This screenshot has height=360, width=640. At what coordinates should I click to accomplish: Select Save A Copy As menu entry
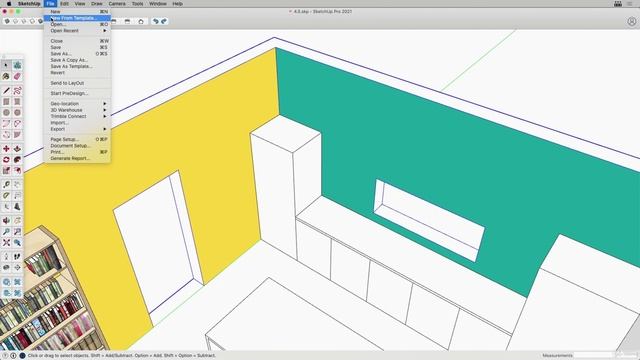[x=77, y=60]
